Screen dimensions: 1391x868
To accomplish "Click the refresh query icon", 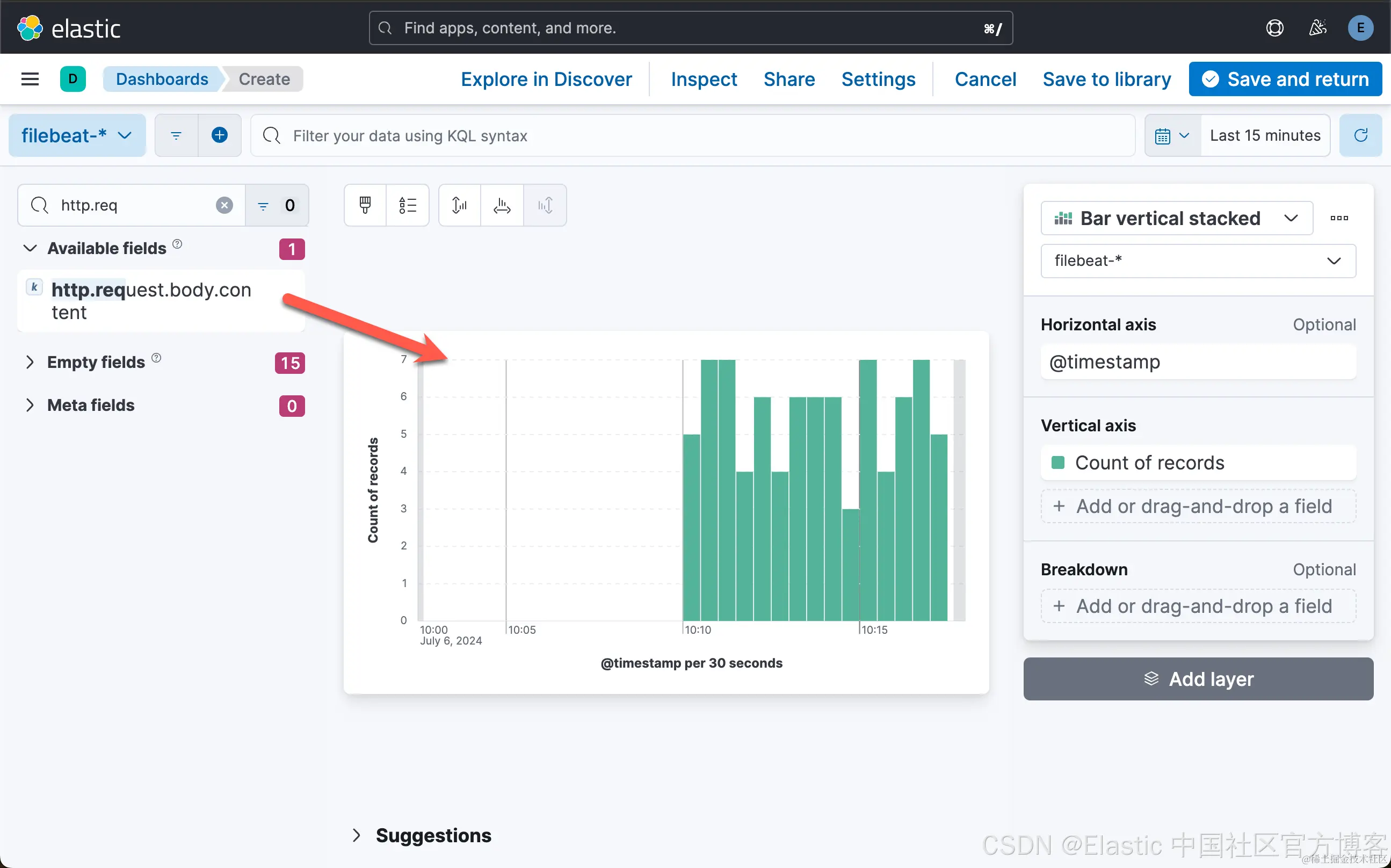I will click(x=1360, y=135).
